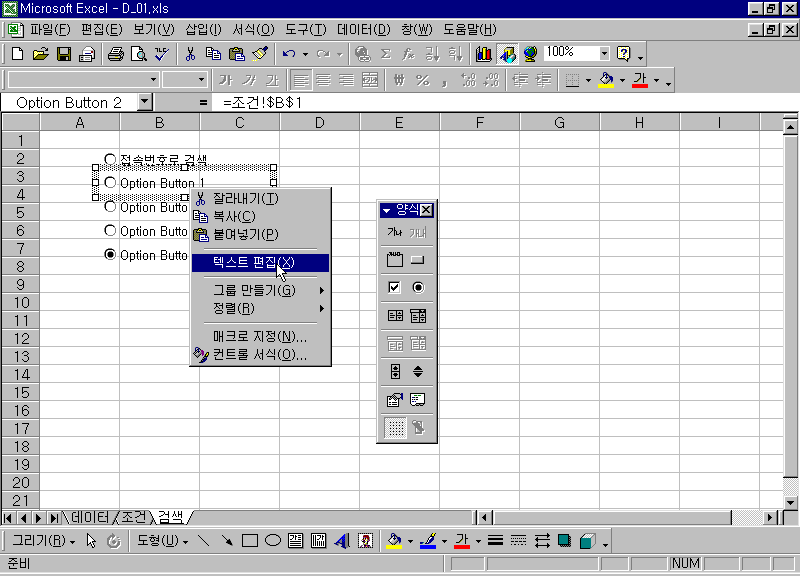
Task: Expand 정렬(R) submenu
Action: coord(260,308)
